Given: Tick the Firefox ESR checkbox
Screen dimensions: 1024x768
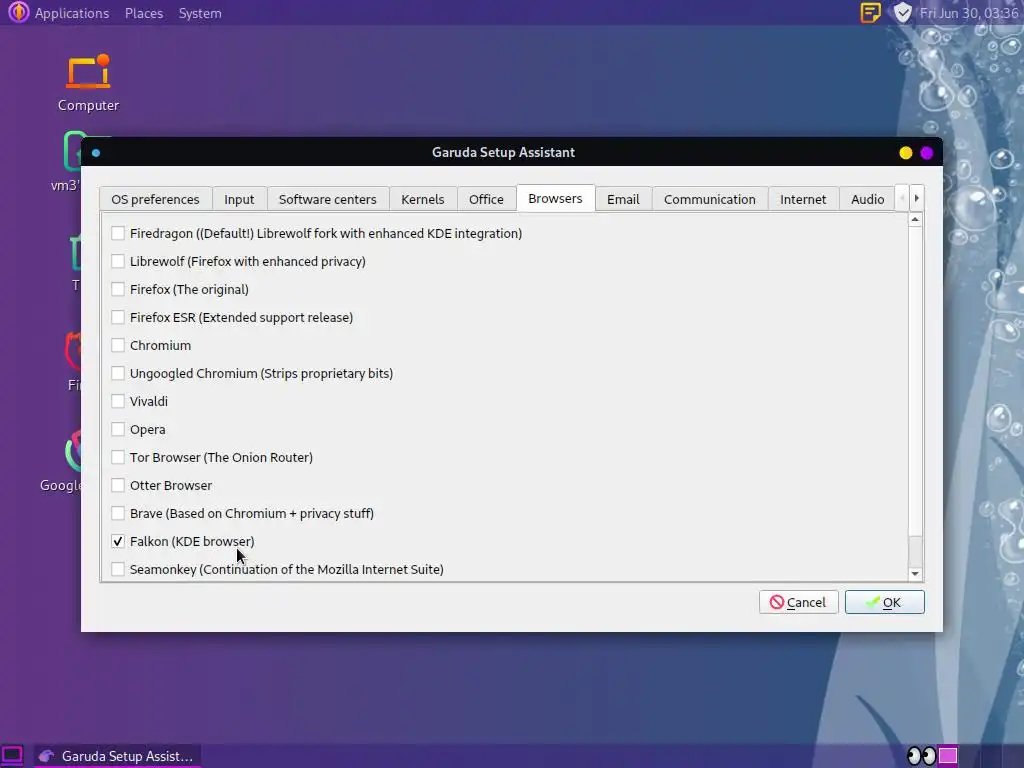Looking at the screenshot, I should pyautogui.click(x=118, y=317).
